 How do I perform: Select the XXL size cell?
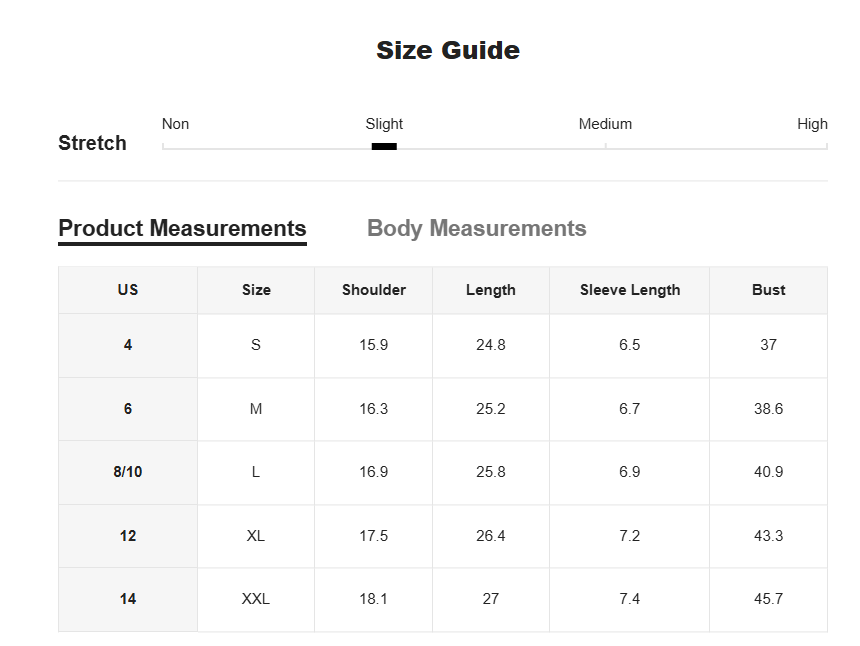tap(256, 599)
